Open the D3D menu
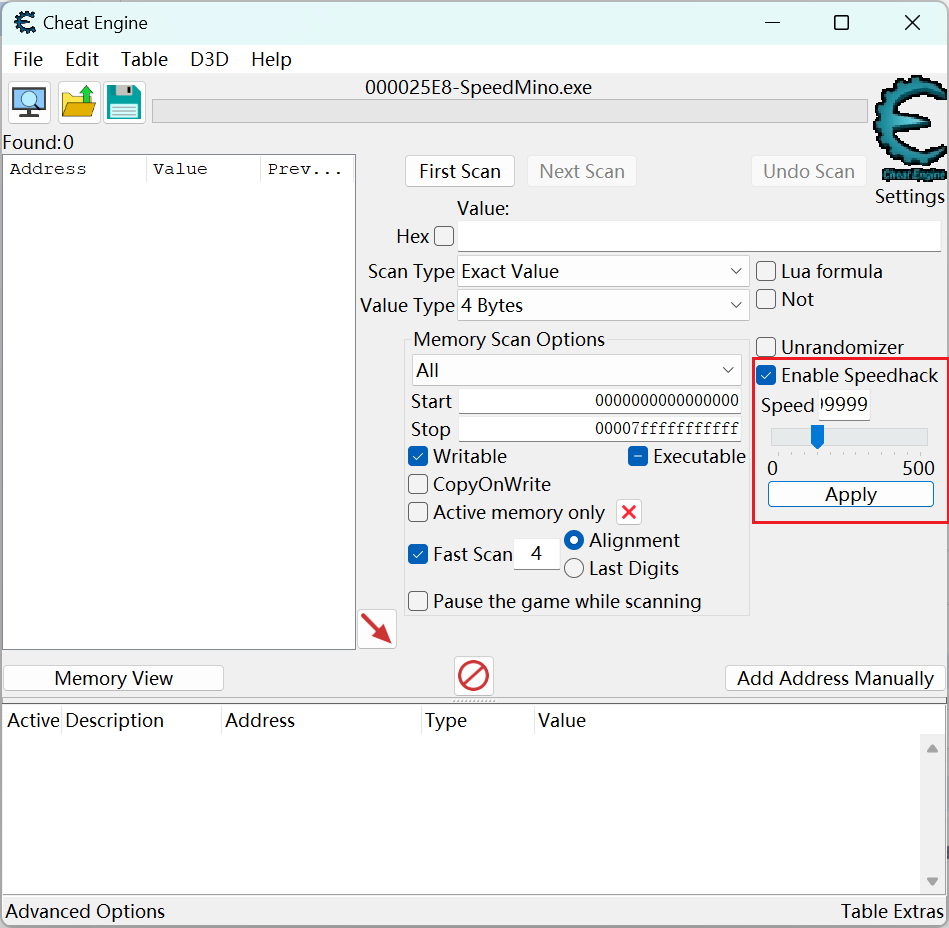949x928 pixels. (209, 59)
